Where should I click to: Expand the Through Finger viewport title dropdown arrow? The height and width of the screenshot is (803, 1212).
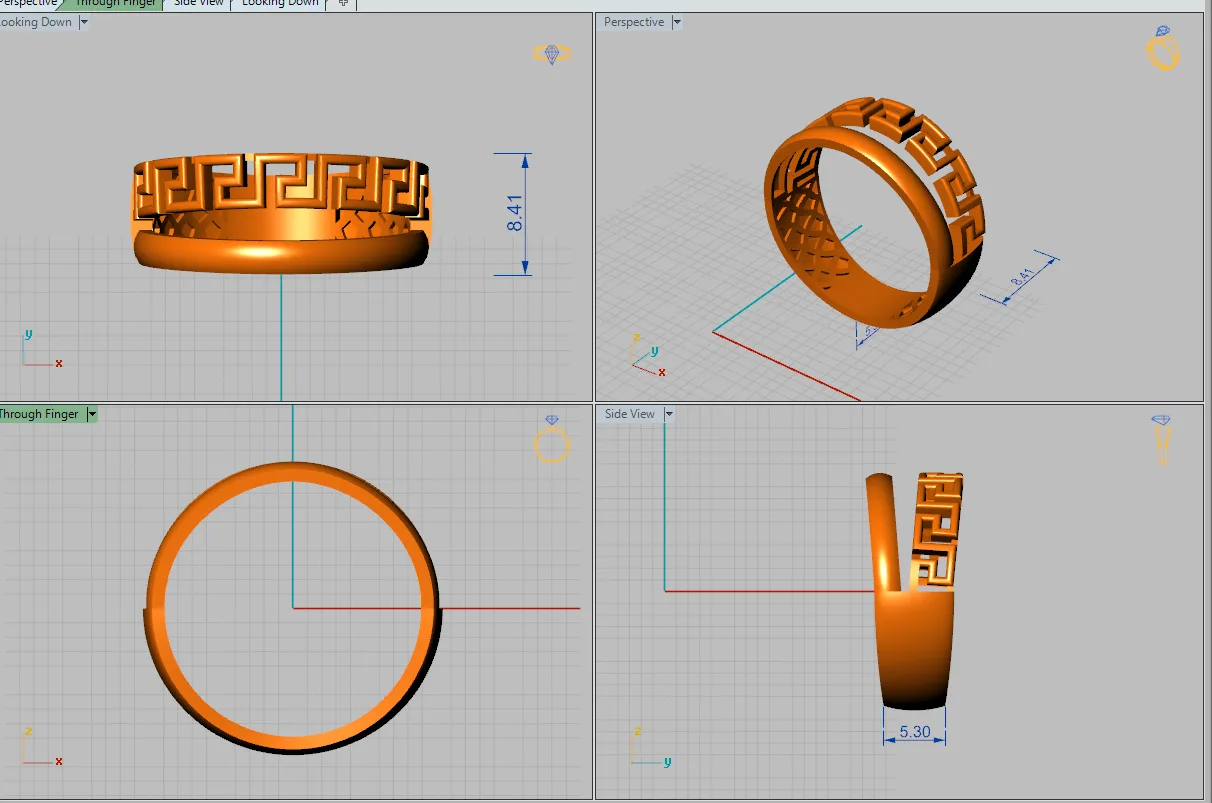tap(91, 414)
